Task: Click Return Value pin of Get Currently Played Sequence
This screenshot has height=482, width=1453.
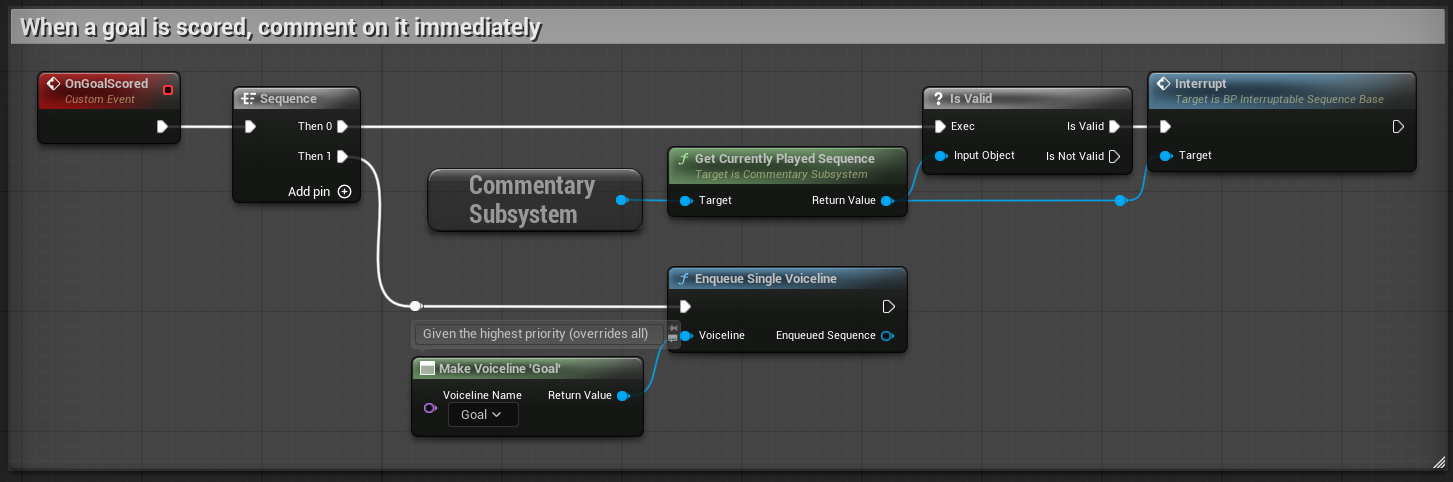Action: point(886,200)
